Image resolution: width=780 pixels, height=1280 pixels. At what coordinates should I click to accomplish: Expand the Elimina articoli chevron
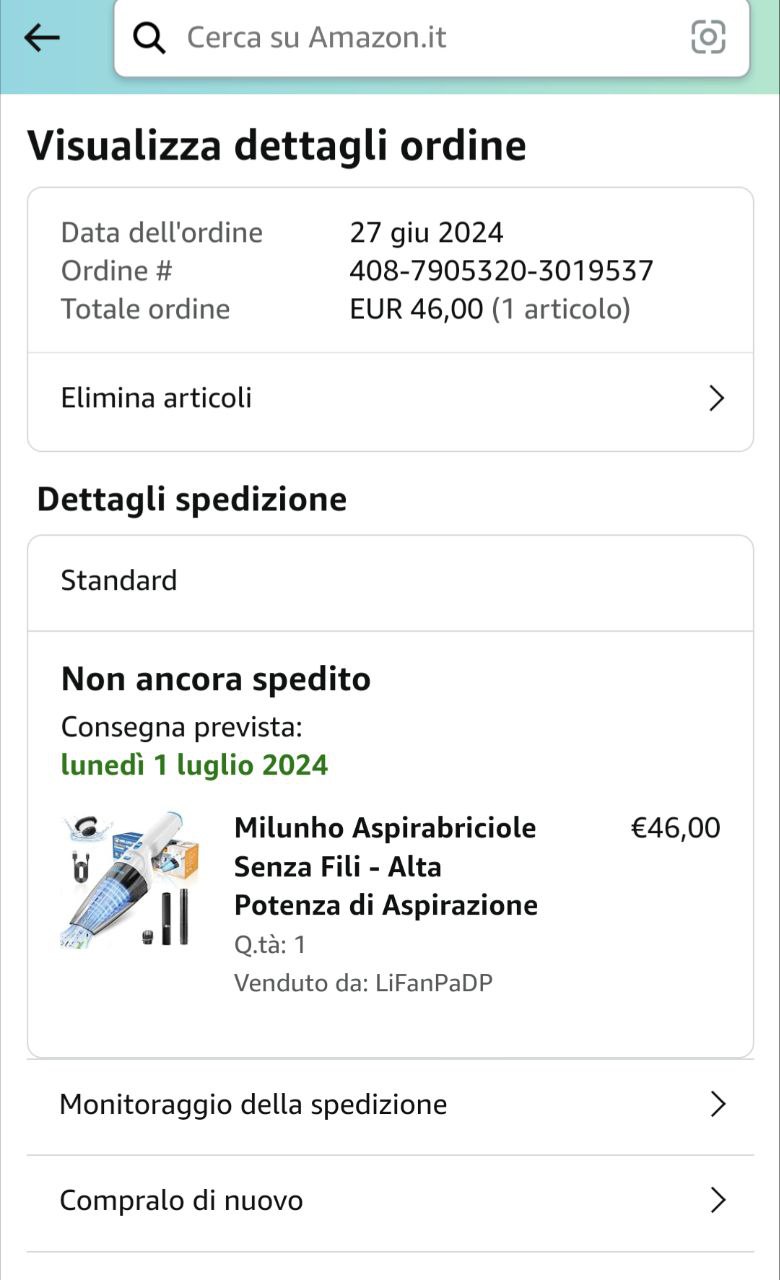(716, 399)
